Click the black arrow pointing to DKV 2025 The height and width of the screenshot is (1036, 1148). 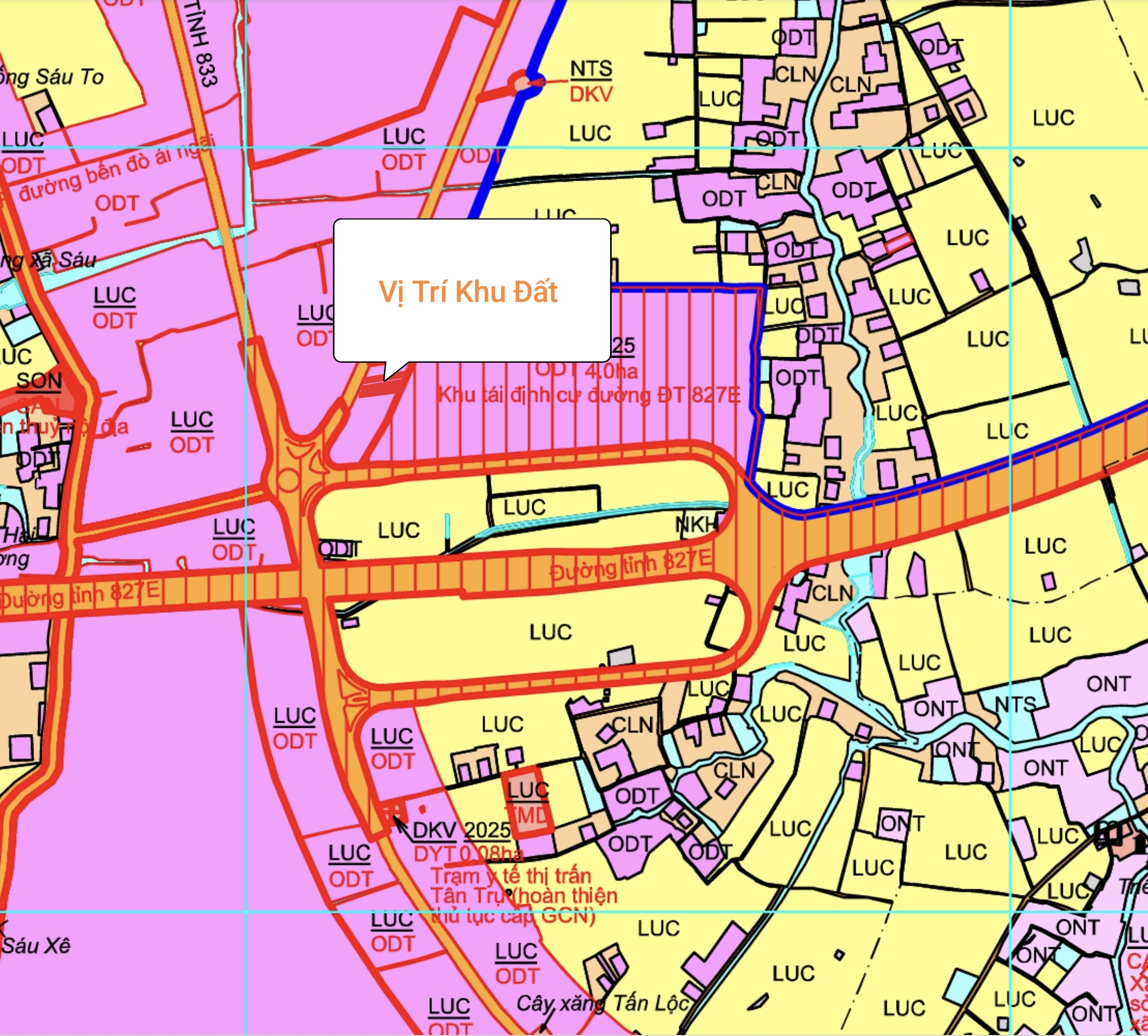point(400,825)
